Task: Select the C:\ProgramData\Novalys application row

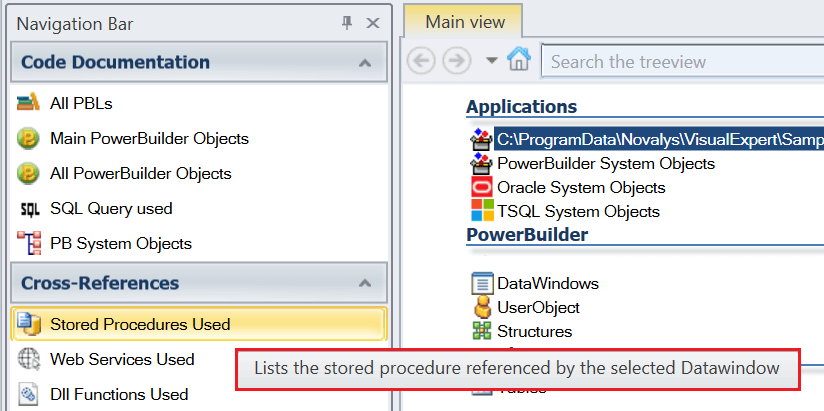Action: click(658, 139)
